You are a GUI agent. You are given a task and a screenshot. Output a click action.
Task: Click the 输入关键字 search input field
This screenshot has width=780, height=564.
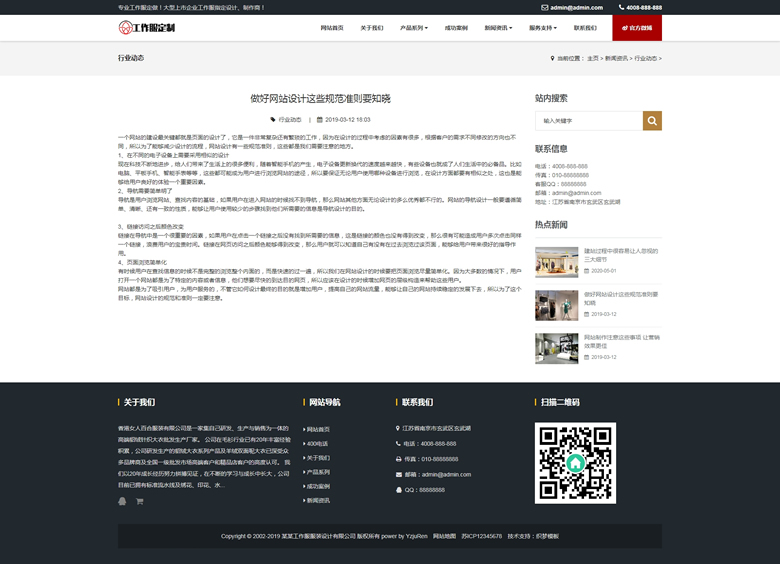pyautogui.click(x=588, y=120)
